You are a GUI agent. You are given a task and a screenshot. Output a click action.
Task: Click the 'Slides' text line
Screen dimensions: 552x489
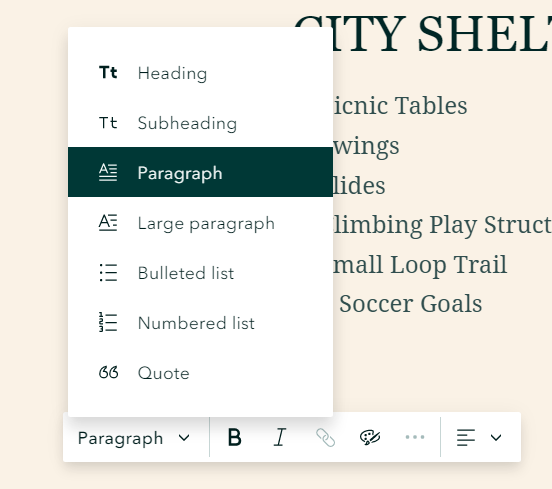(x=359, y=186)
